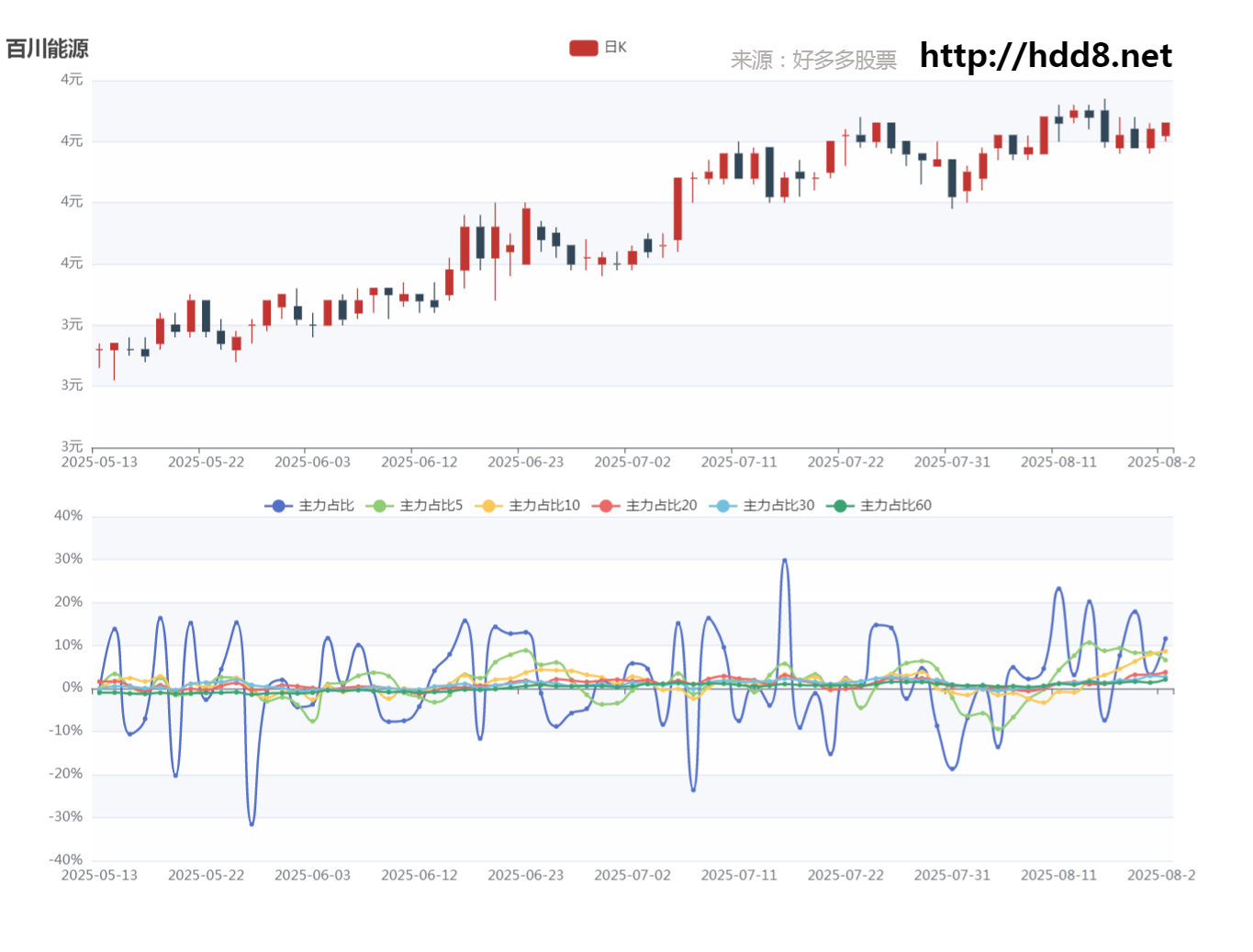This screenshot has height=952, width=1253.
Task: Click the 2025-08-11 label on lower chart axis
Action: (x=1058, y=875)
